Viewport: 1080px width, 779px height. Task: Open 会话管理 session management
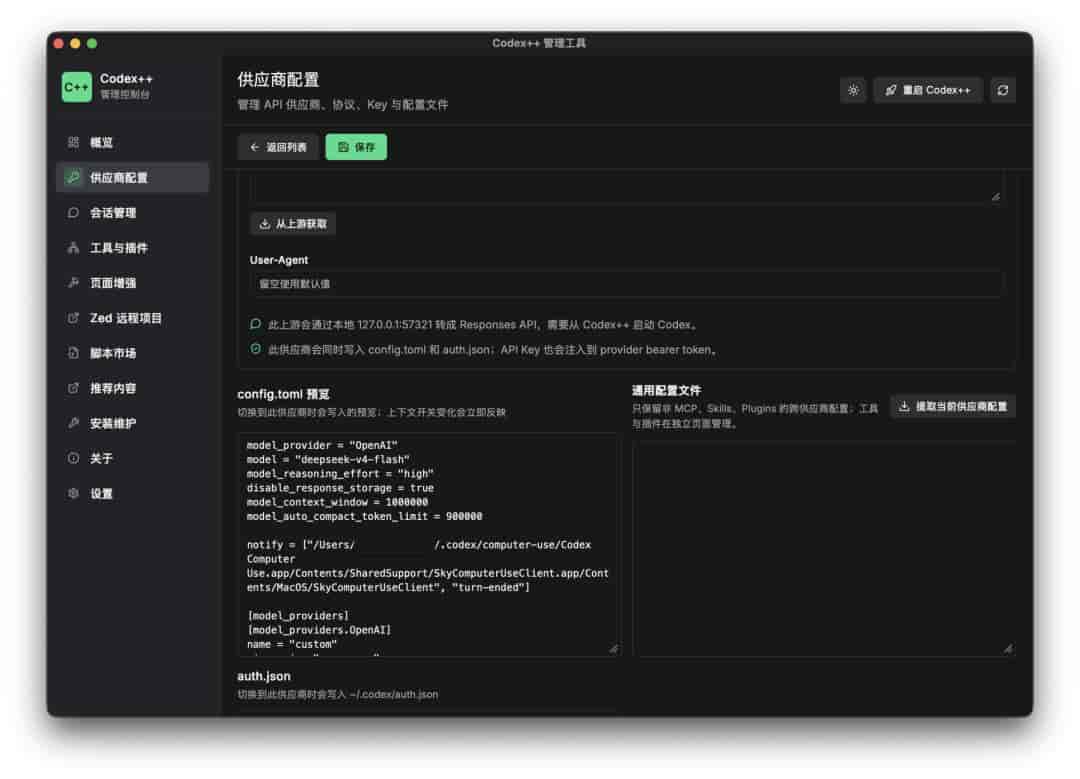point(132,213)
